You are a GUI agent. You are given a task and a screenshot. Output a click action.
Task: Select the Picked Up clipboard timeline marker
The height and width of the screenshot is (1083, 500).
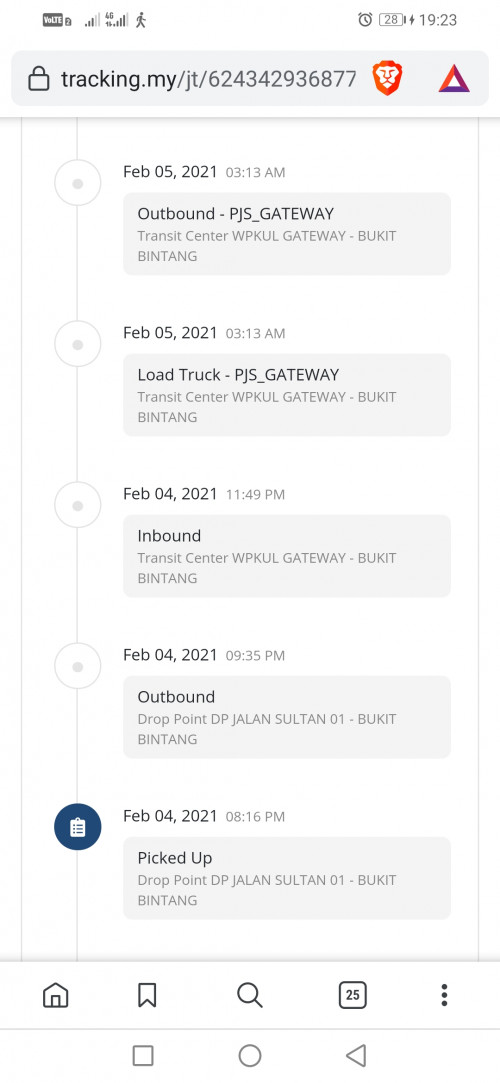point(78,827)
